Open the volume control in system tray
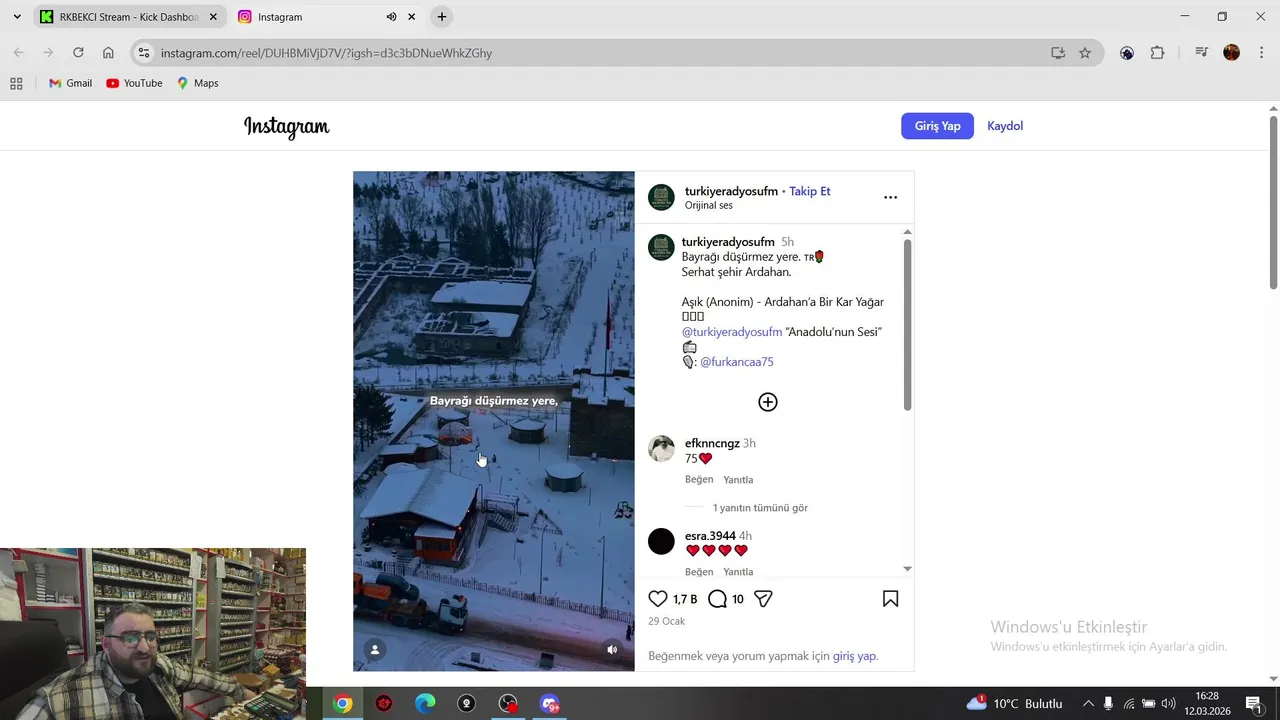1280x720 pixels. (x=1168, y=704)
